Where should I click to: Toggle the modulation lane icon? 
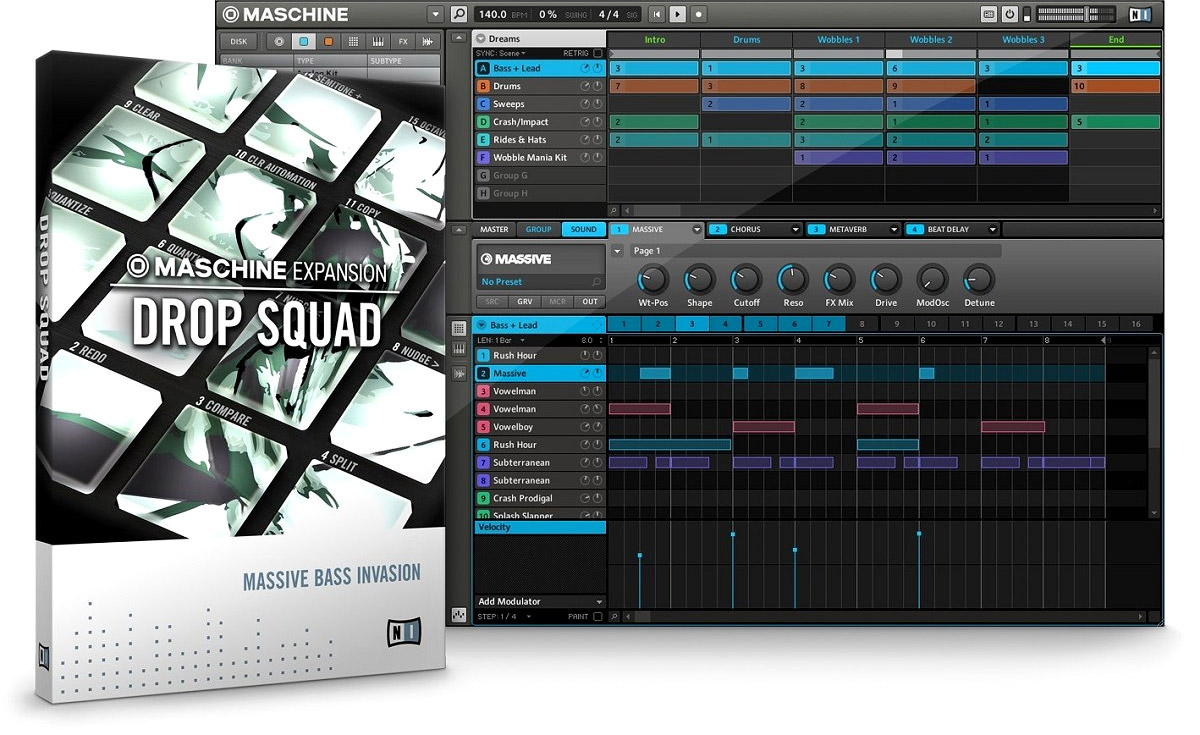click(x=459, y=613)
